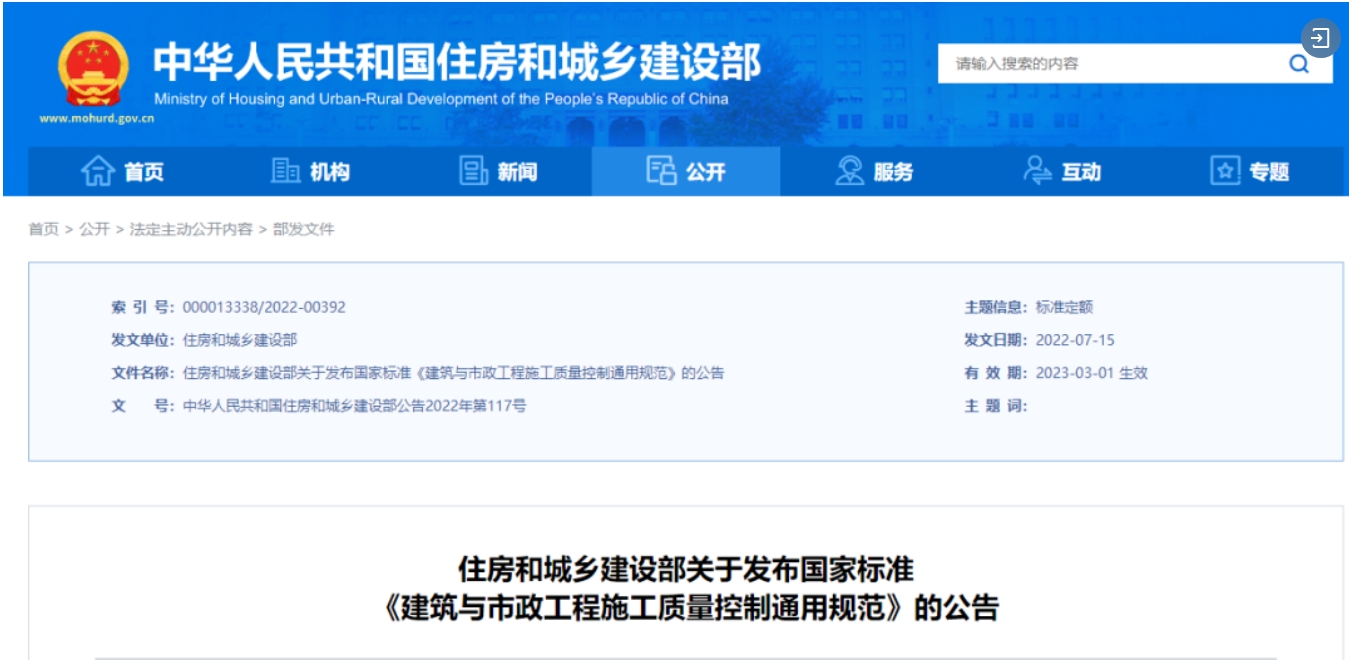This screenshot has height=665, width=1349.
Task: Open the 专题 navigation tab
Action: pos(1250,172)
